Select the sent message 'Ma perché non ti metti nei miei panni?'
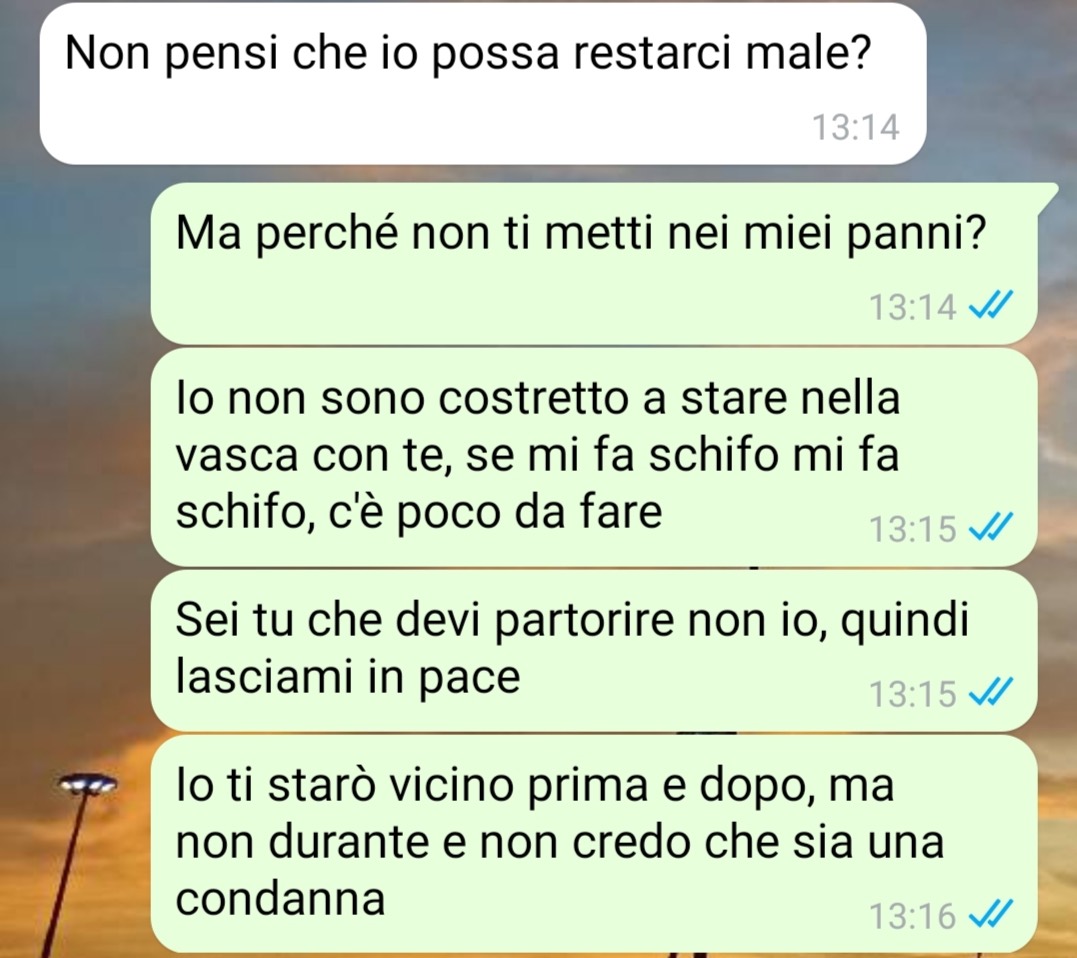Viewport: 1077px width, 958px height. (x=594, y=262)
